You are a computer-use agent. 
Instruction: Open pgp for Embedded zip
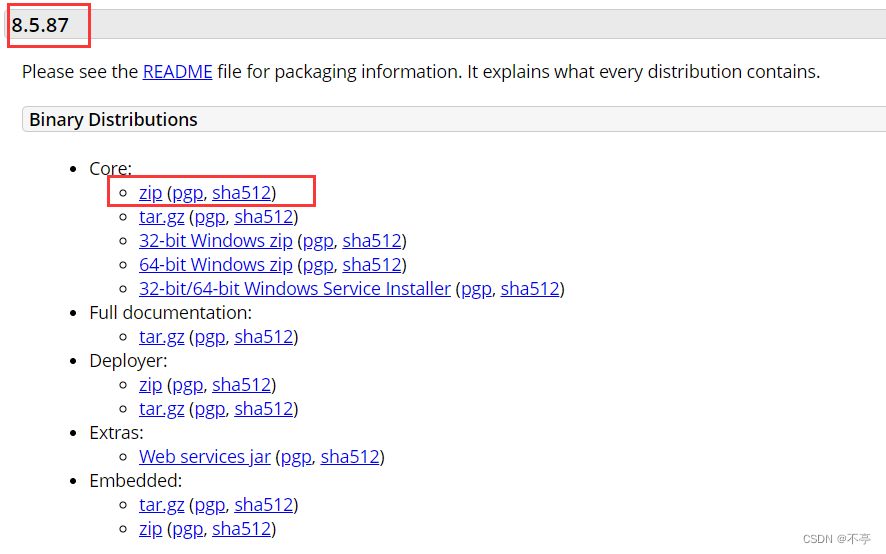tap(188, 529)
